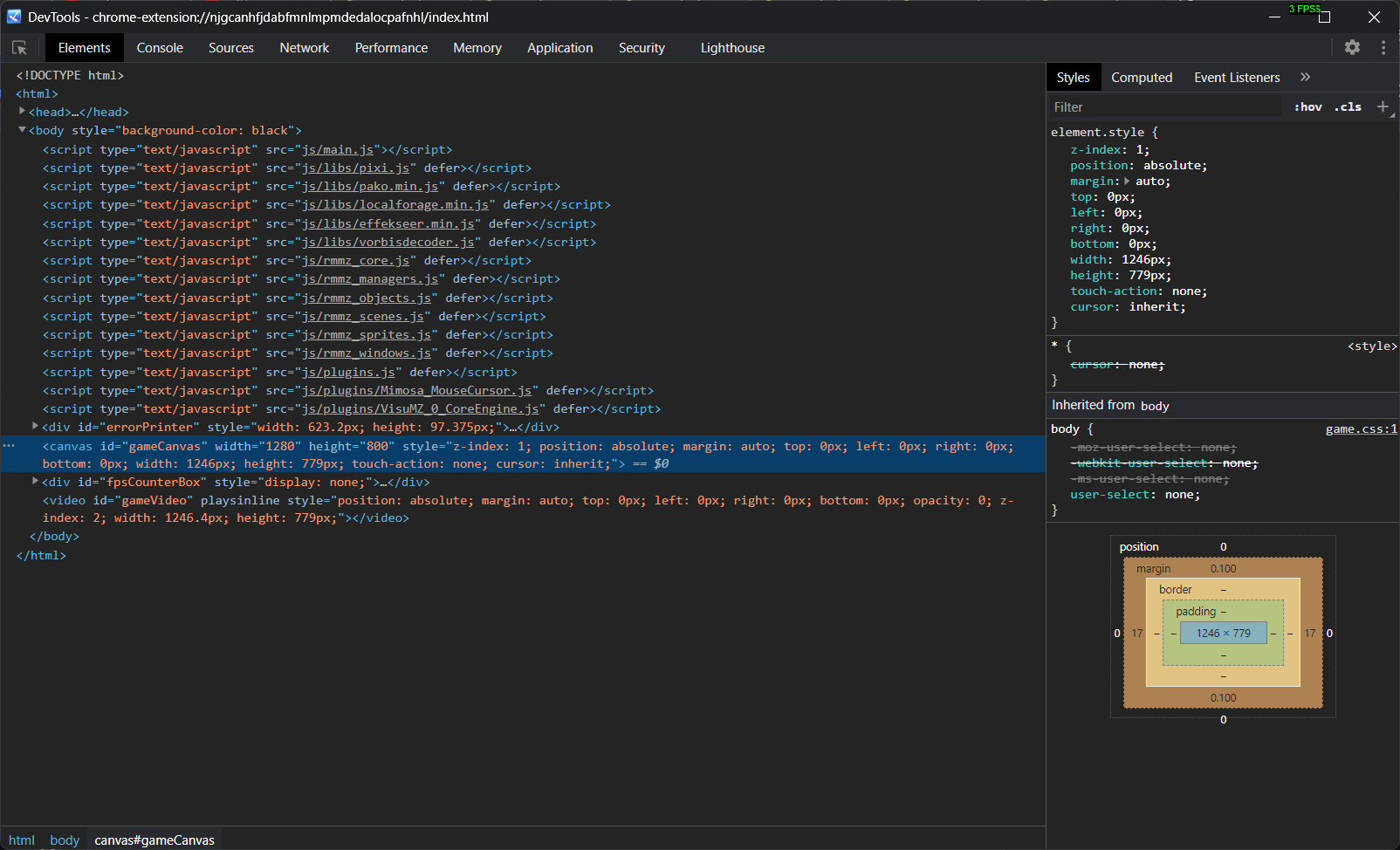Viewport: 1400px width, 850px height.
Task: Toggle element state with the :hov icon
Action: tap(1307, 106)
